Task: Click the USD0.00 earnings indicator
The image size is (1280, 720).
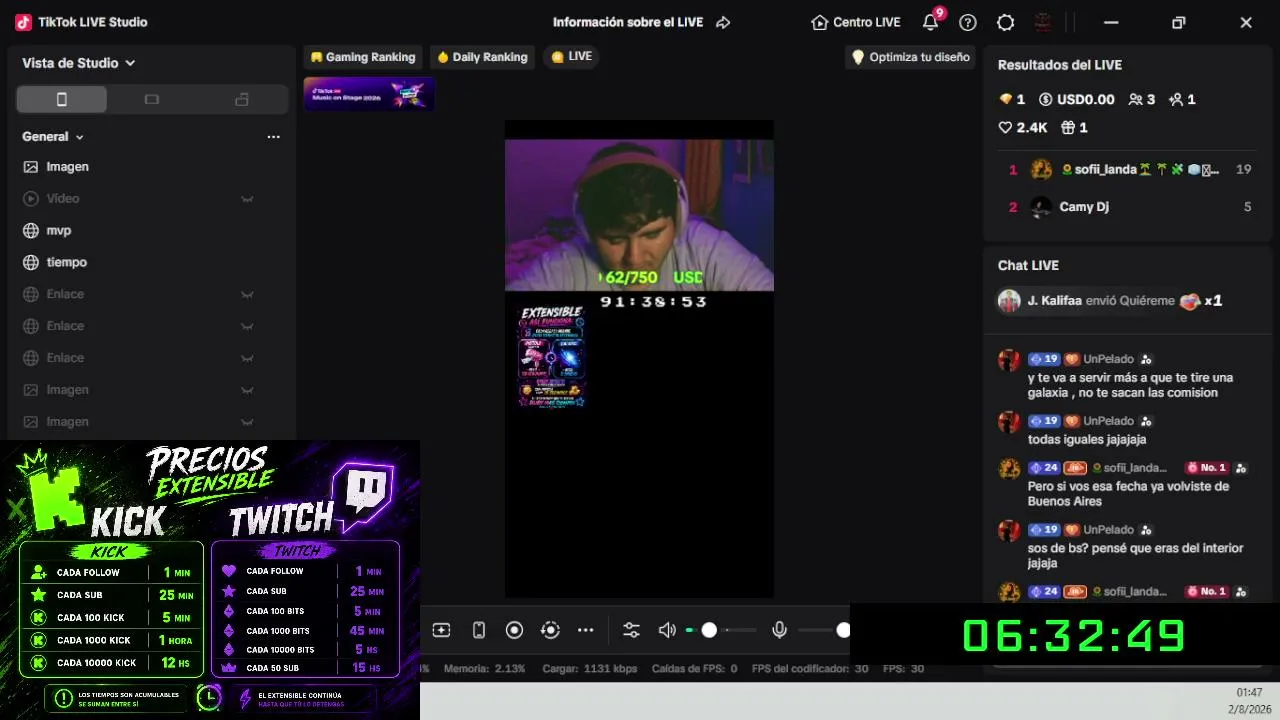Action: (x=1077, y=99)
